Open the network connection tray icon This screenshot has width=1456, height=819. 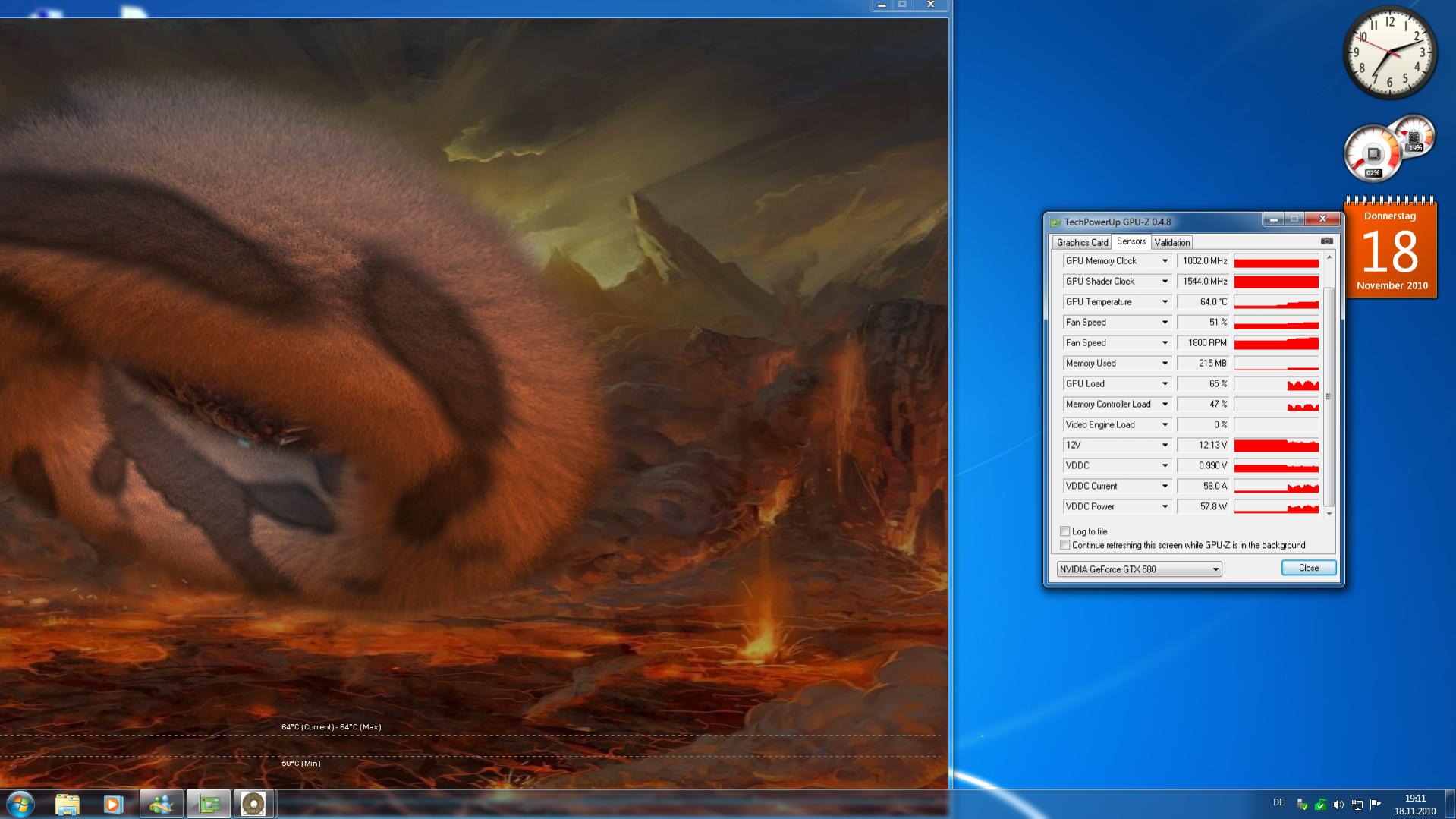coord(1357,805)
